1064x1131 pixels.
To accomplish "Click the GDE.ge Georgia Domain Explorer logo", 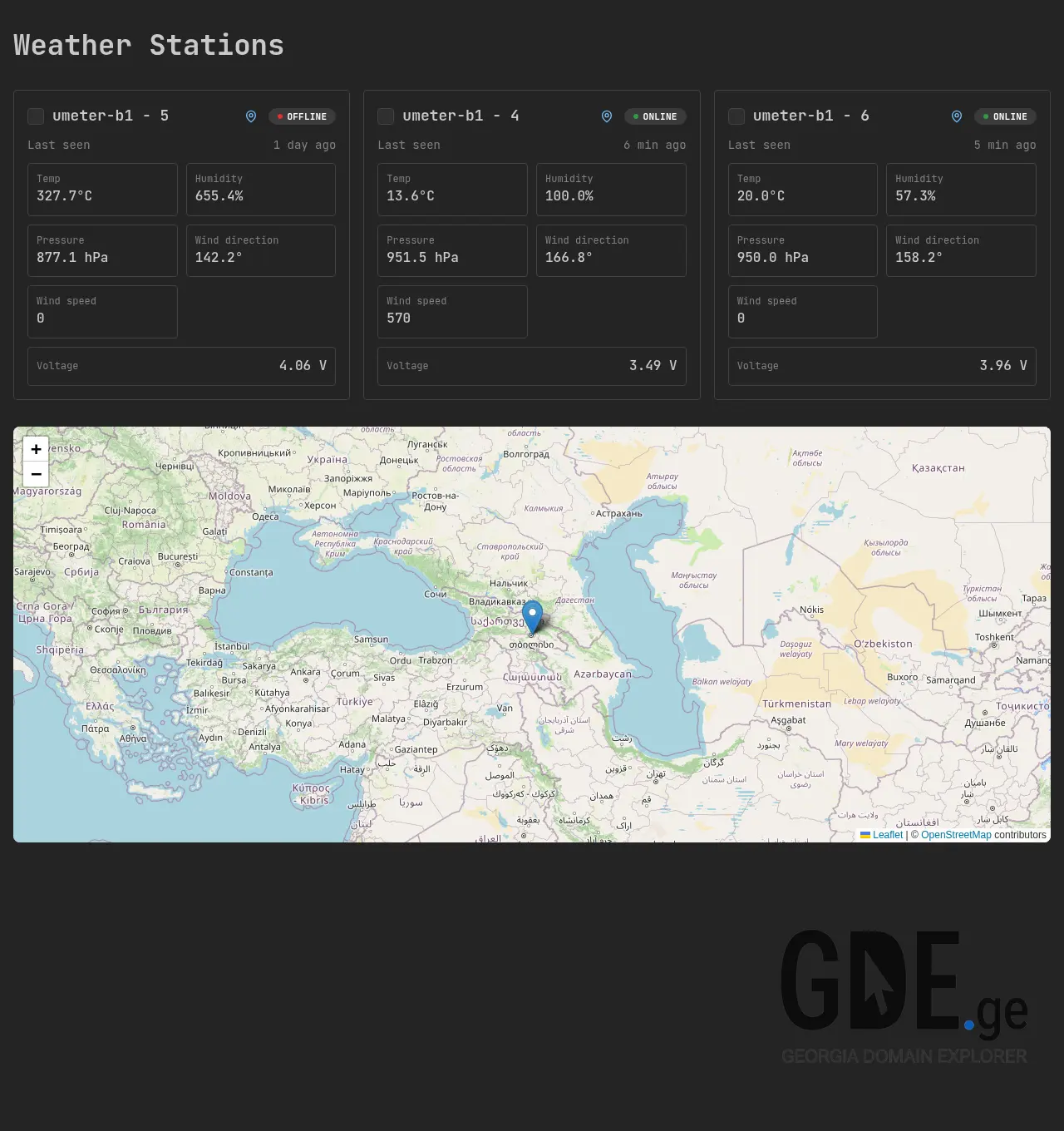I will pyautogui.click(x=904, y=998).
